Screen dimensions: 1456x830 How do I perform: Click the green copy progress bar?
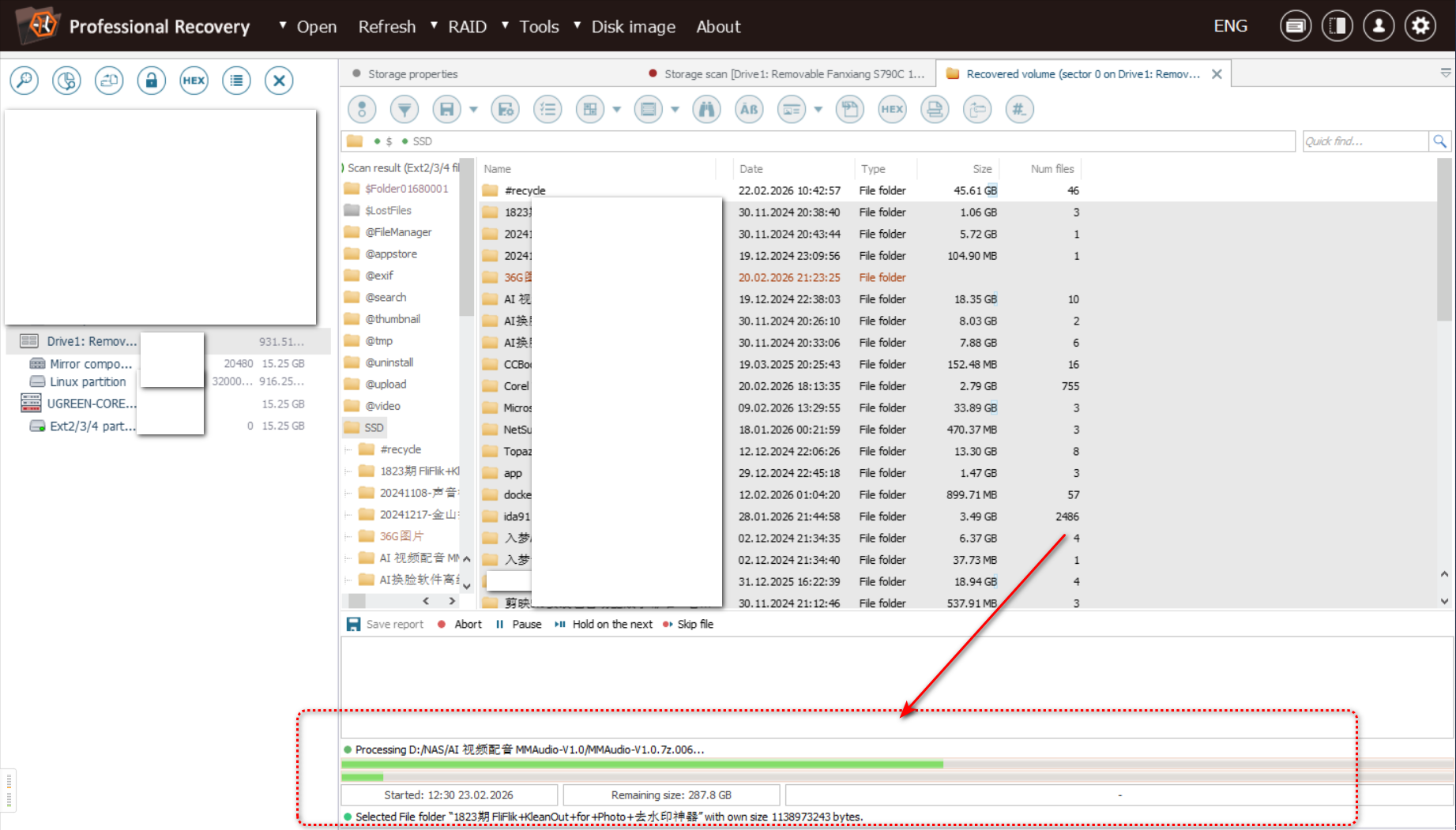point(641,764)
